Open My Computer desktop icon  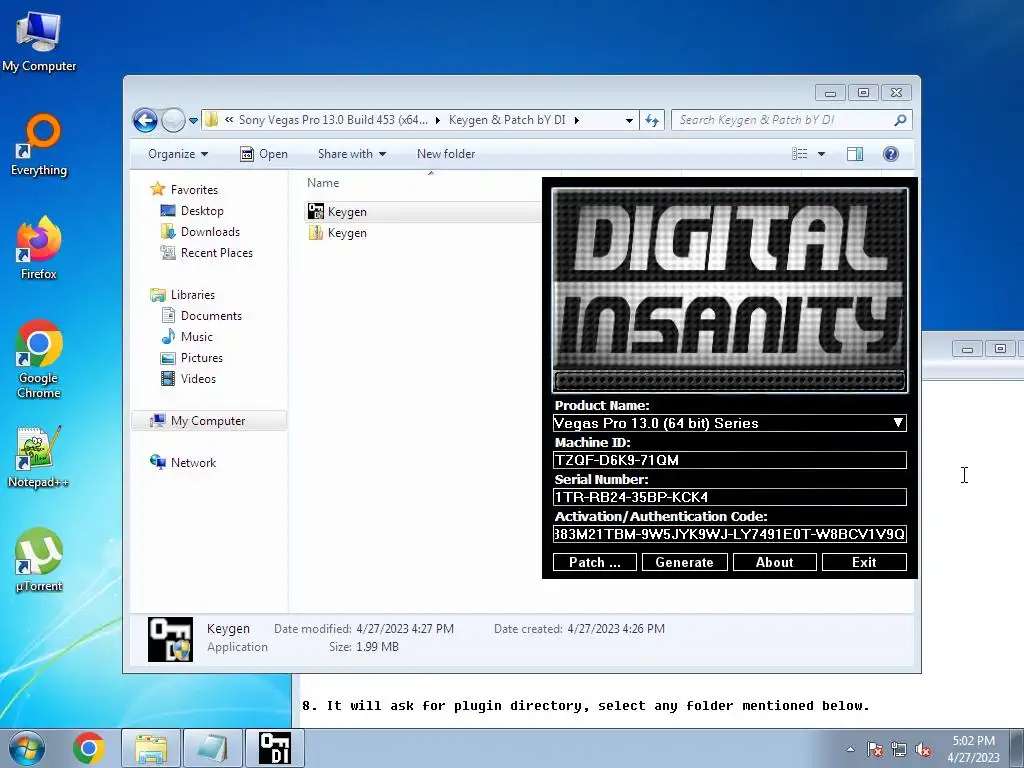click(x=39, y=40)
